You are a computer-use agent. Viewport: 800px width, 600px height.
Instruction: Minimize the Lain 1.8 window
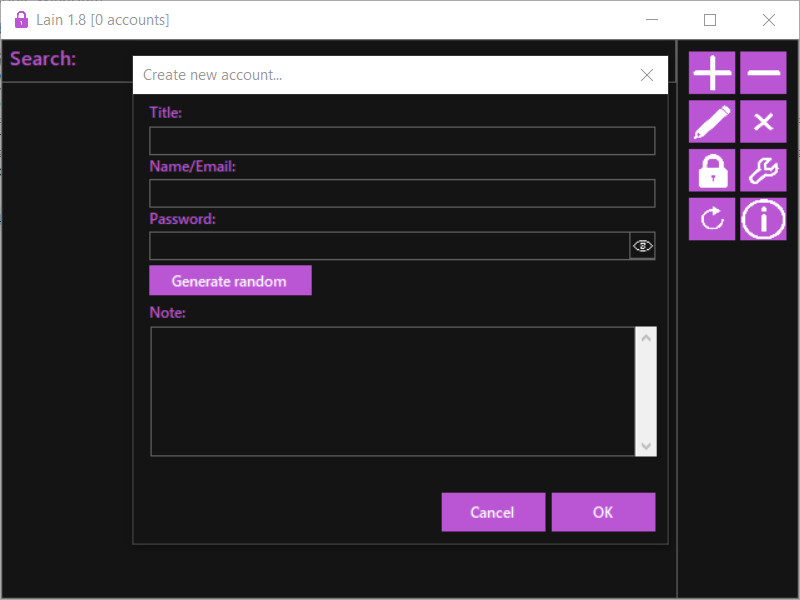pyautogui.click(x=652, y=20)
